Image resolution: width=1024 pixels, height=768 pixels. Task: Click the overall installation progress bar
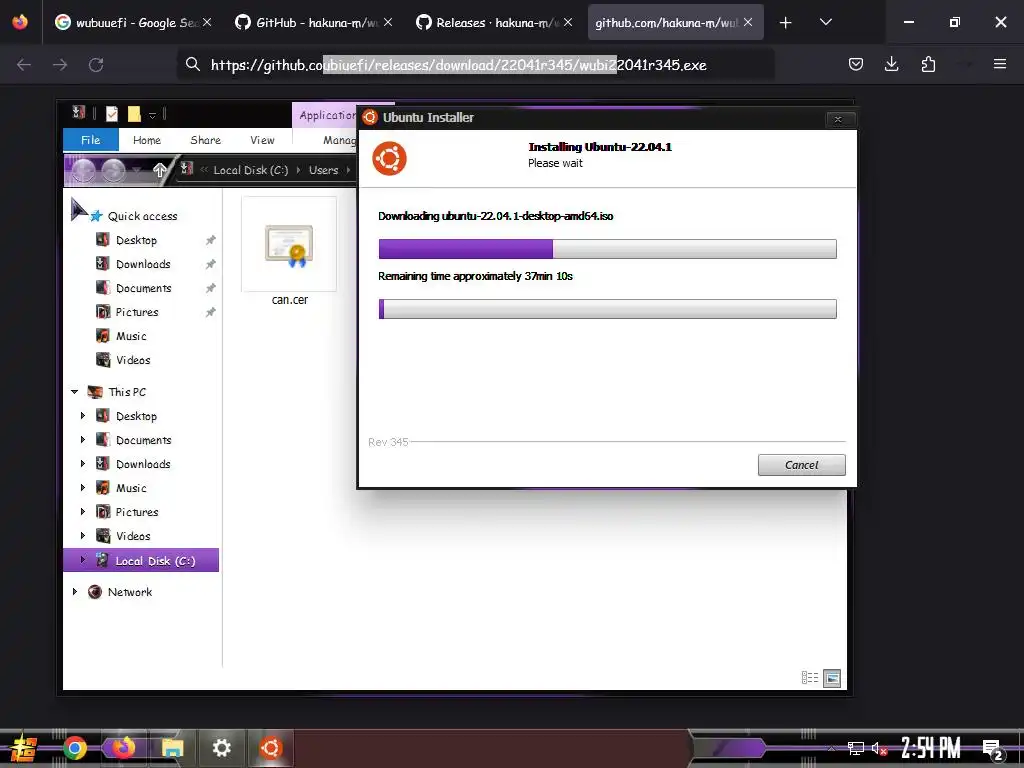point(607,309)
